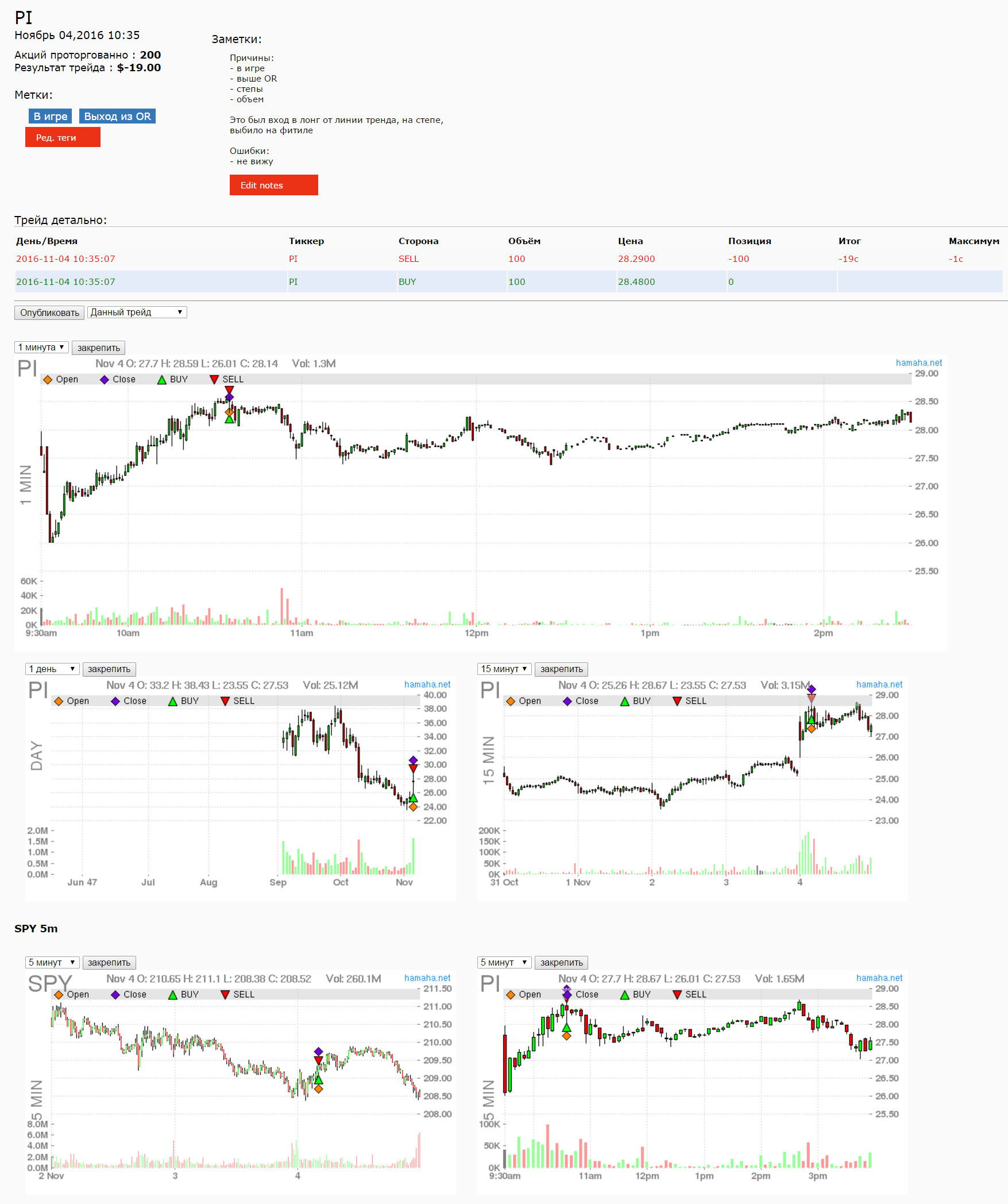This screenshot has width=1008, height=1204.
Task: Open the '15 минут' timeframe dropdown
Action: point(504,669)
